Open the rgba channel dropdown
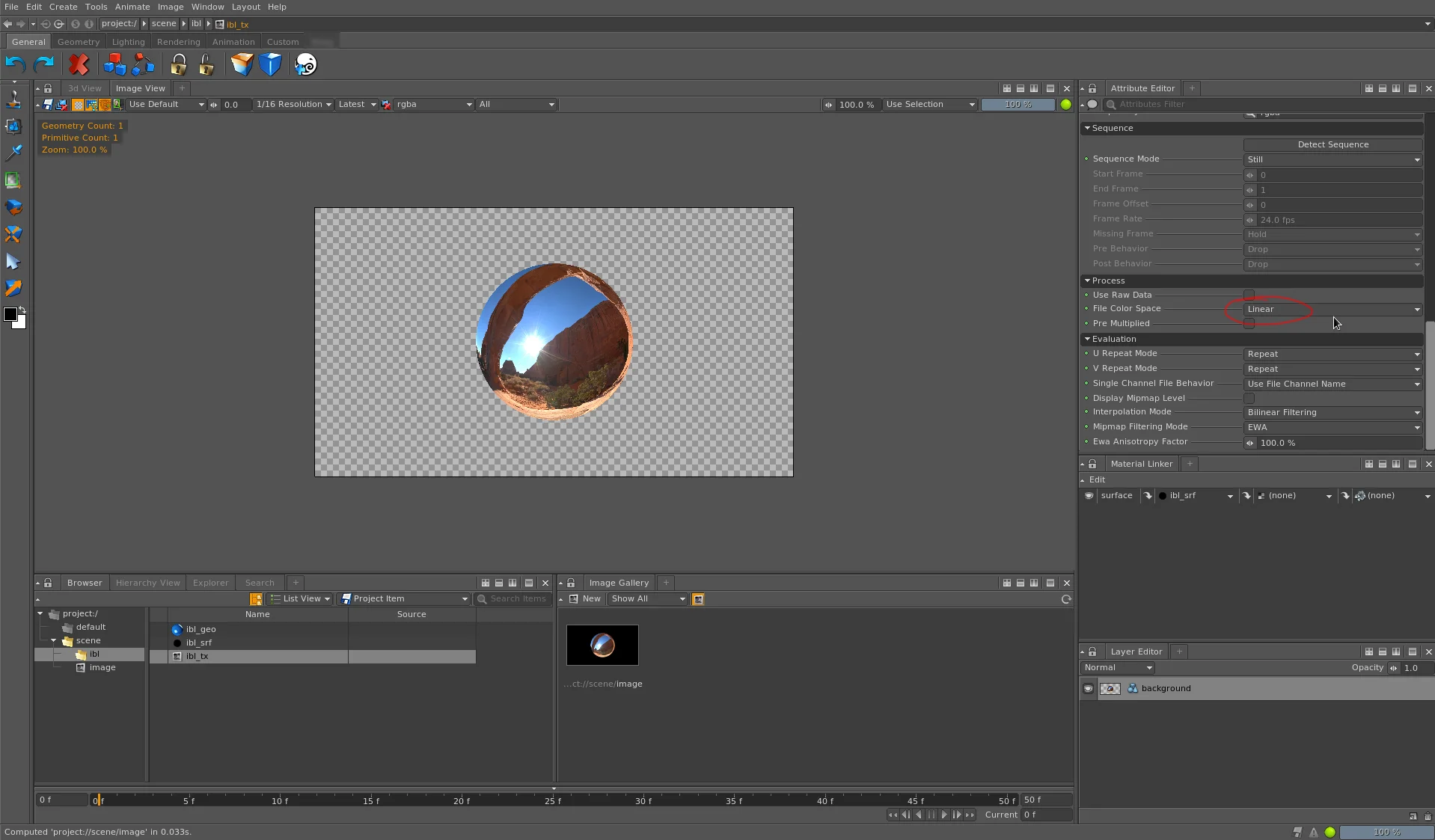 click(x=433, y=105)
